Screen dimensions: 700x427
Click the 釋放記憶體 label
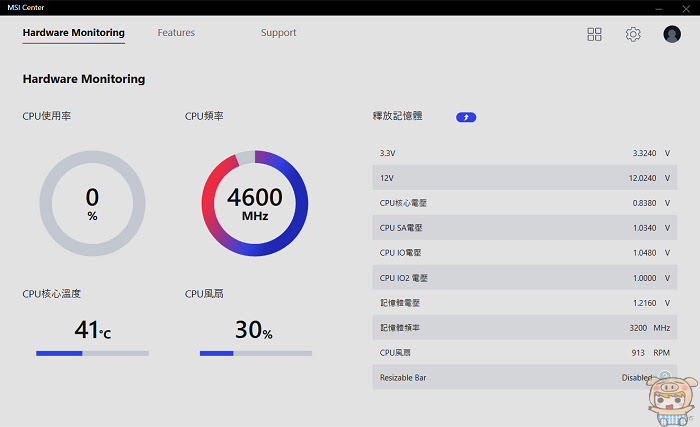pyautogui.click(x=397, y=116)
